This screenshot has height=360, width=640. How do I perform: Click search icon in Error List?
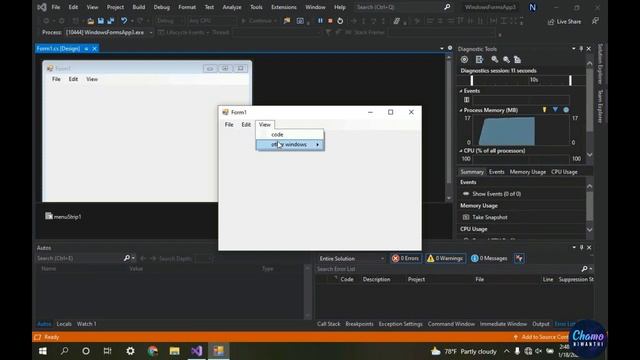pos(584,269)
